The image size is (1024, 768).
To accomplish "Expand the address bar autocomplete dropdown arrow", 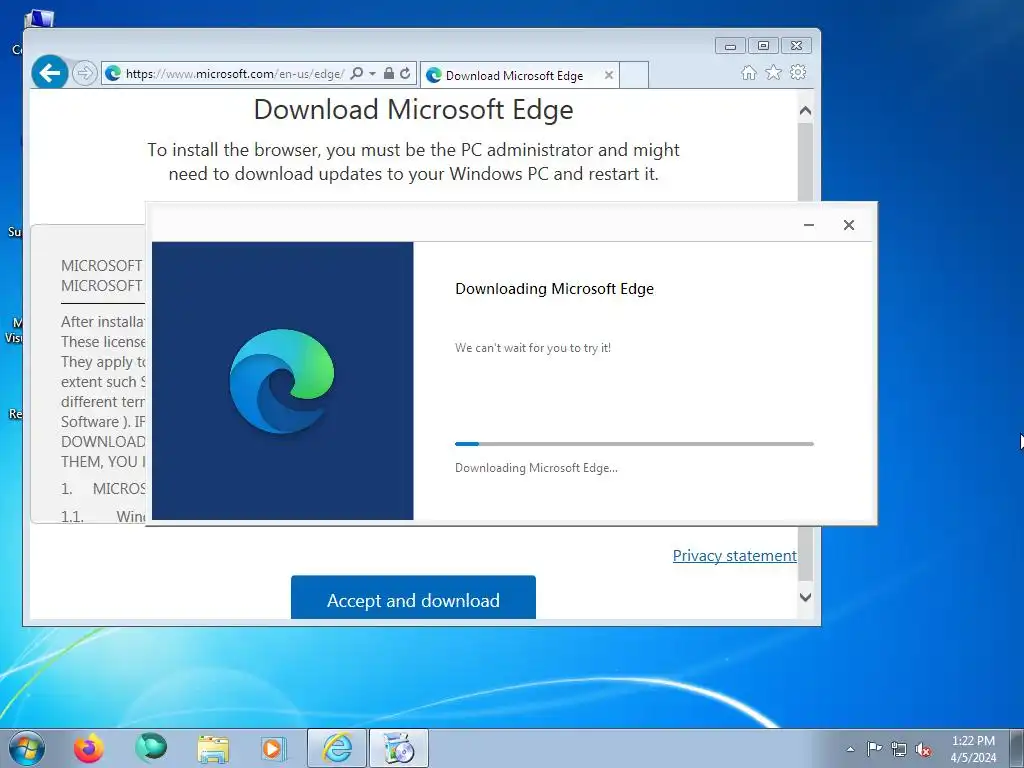I will tap(372, 73).
